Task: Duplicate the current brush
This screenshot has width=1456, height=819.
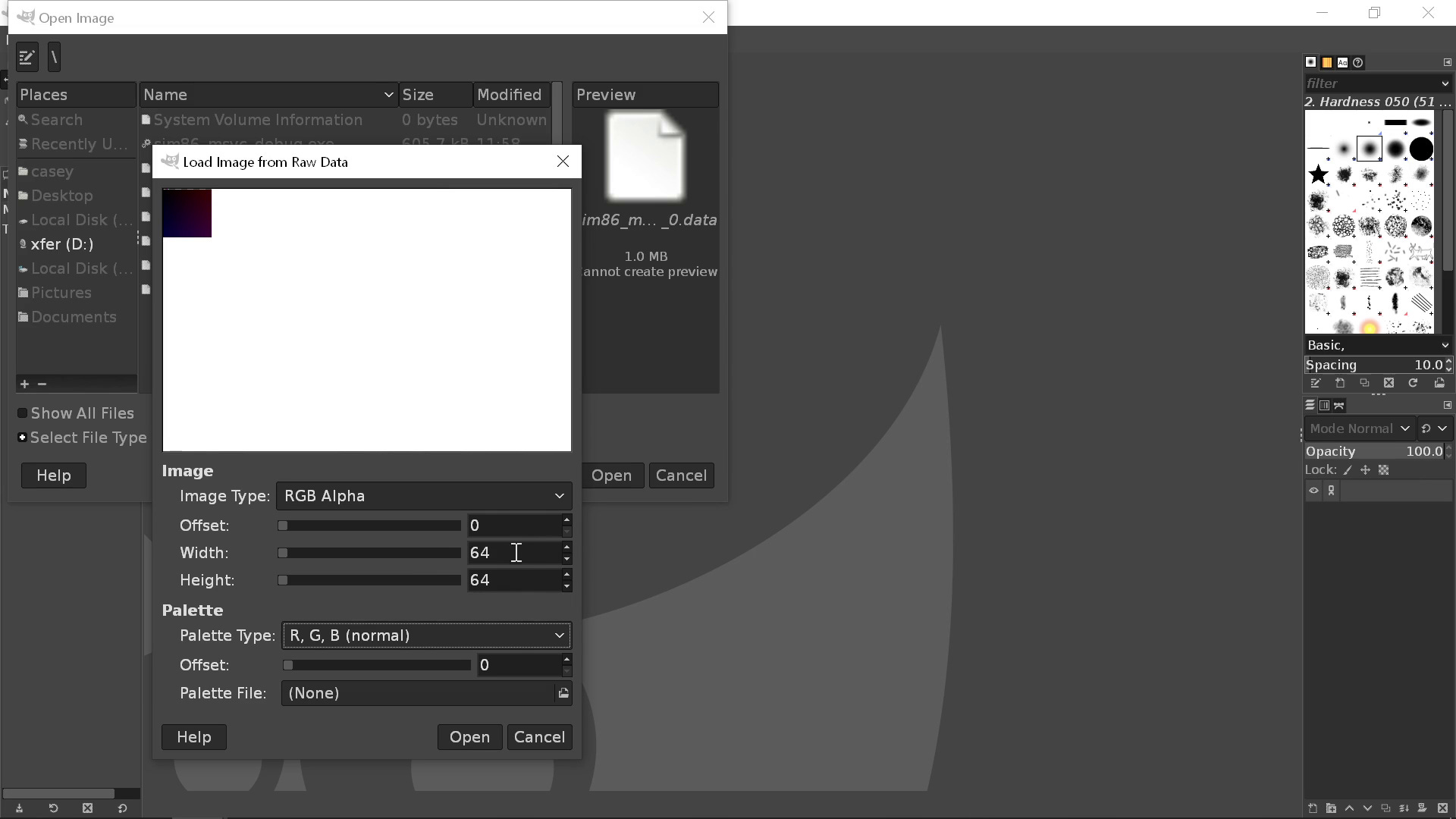Action: tap(1364, 383)
